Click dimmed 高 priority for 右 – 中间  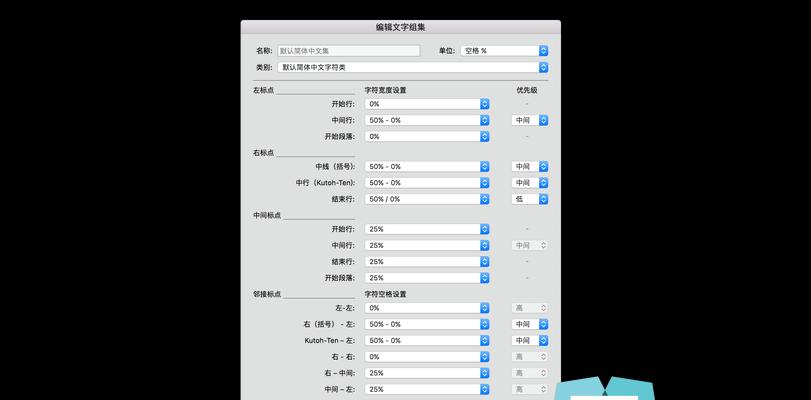(530, 373)
